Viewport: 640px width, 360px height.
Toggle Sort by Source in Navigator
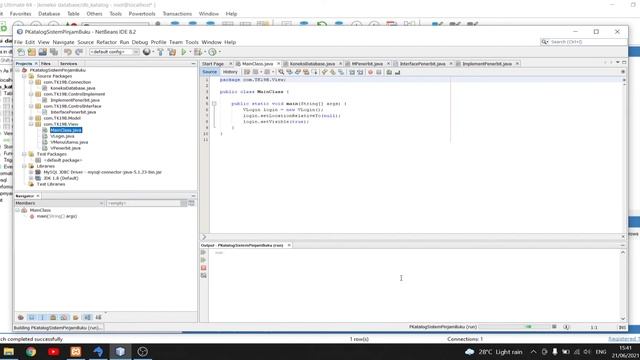(x=98, y=317)
